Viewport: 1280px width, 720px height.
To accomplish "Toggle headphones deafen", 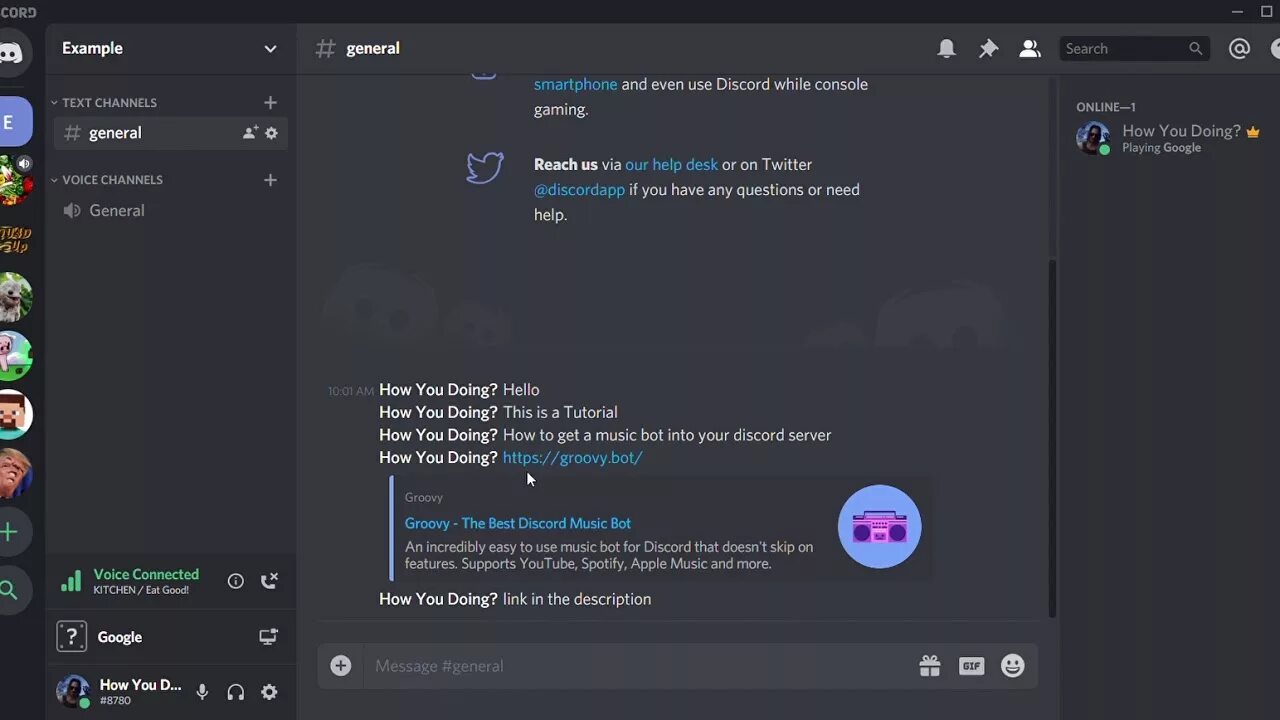I will [236, 692].
